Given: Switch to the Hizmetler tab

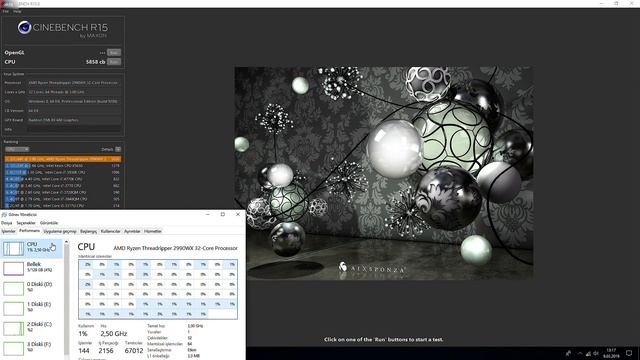Looking at the screenshot, I should tap(153, 231).
